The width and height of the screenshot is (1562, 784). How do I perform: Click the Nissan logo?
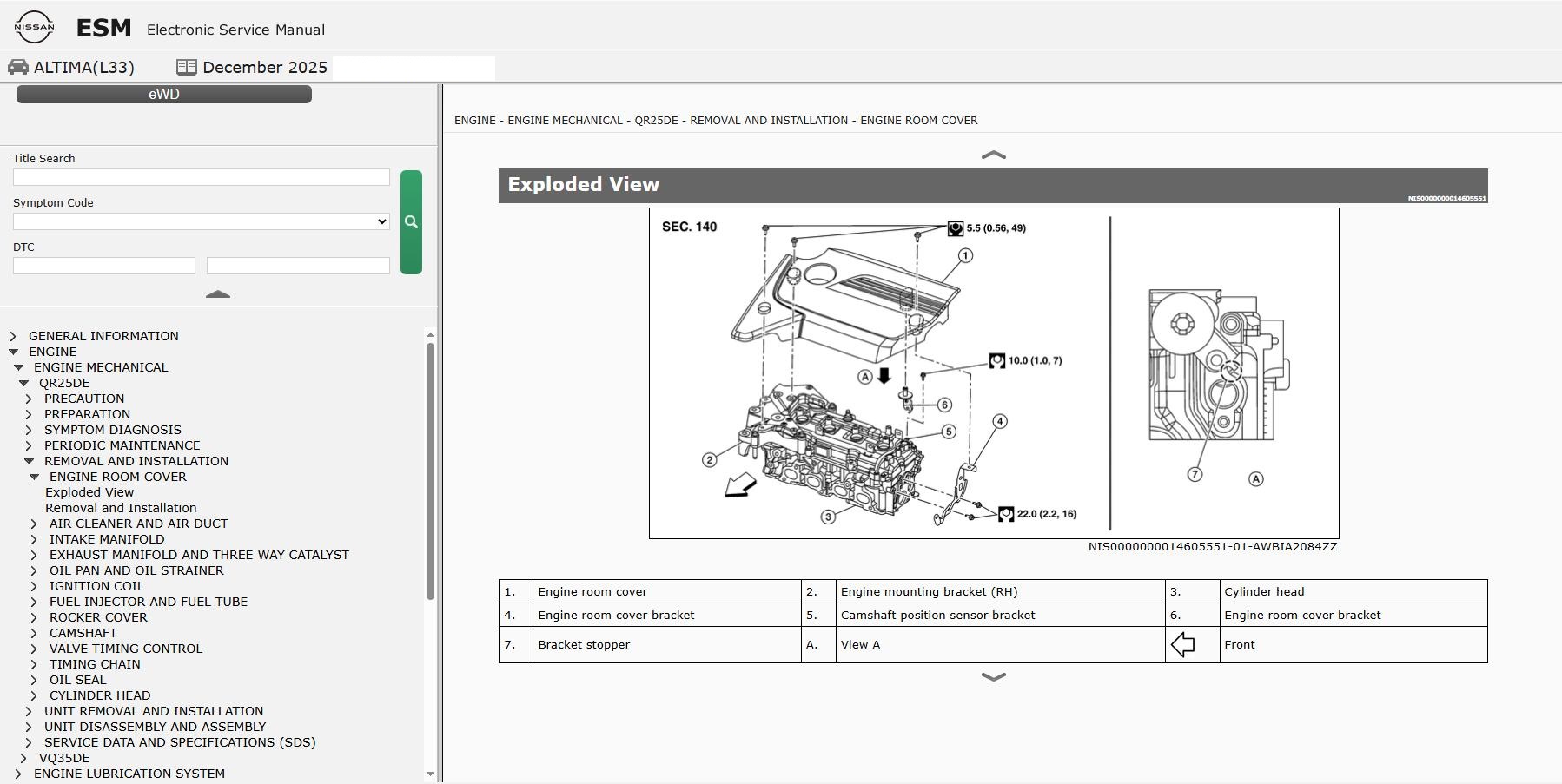pyautogui.click(x=34, y=27)
